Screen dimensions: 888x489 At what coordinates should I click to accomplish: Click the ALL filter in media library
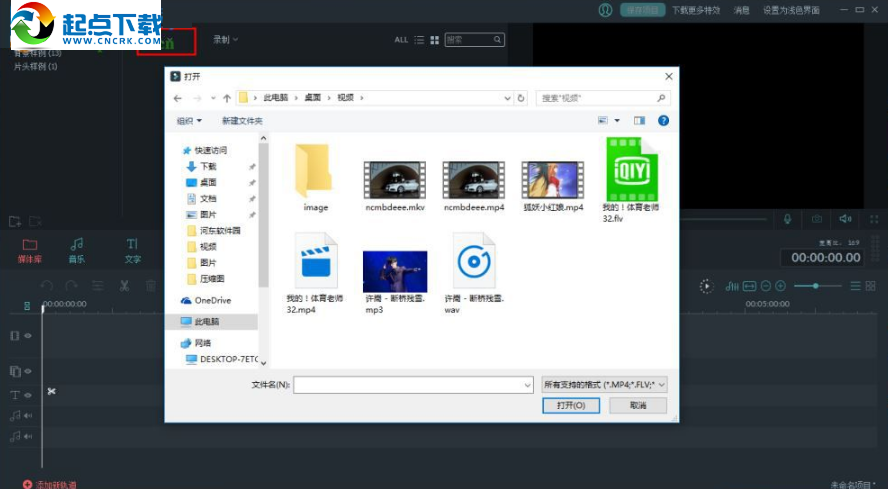click(x=401, y=40)
